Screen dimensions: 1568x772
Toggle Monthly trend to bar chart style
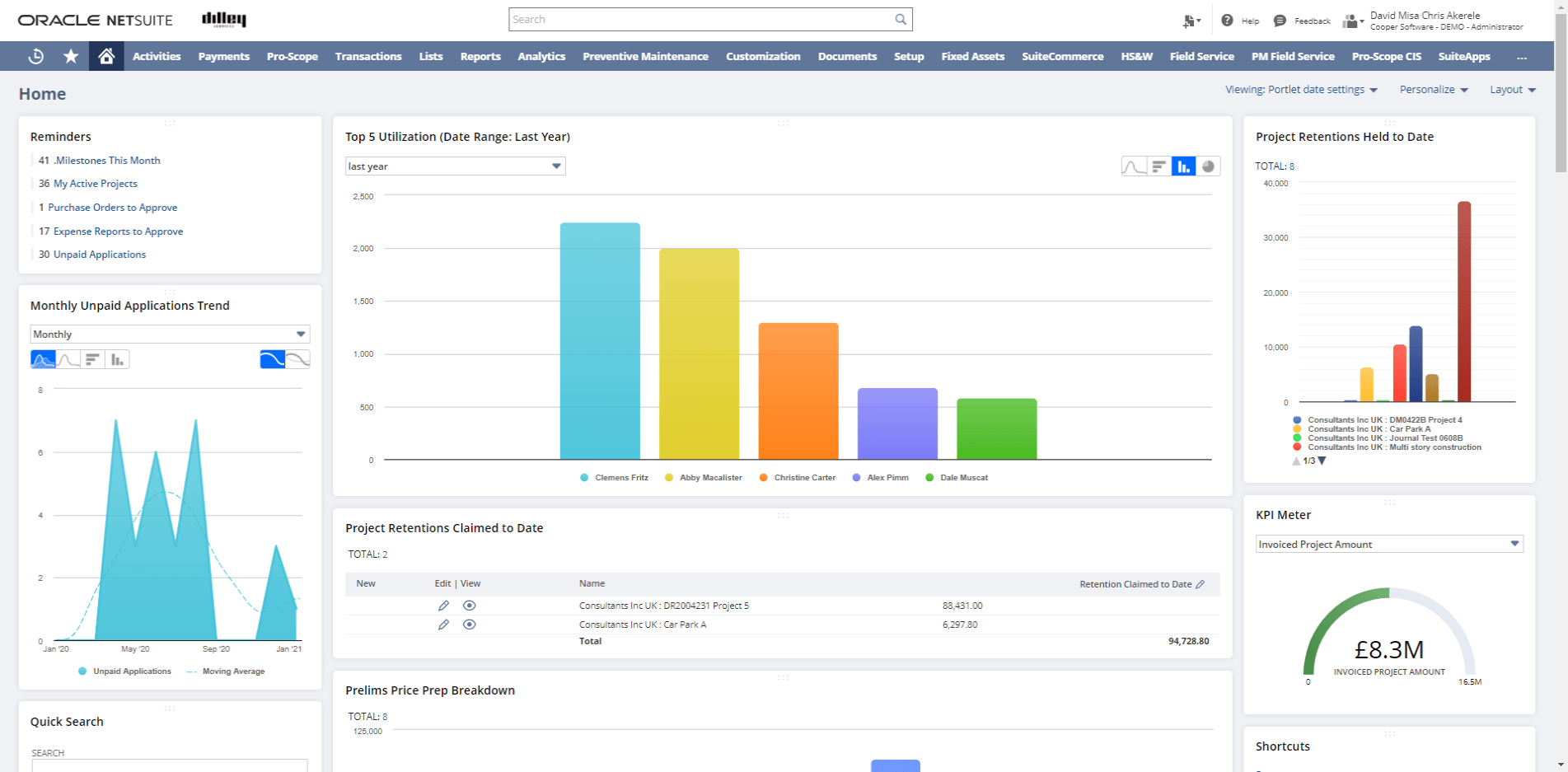point(117,358)
